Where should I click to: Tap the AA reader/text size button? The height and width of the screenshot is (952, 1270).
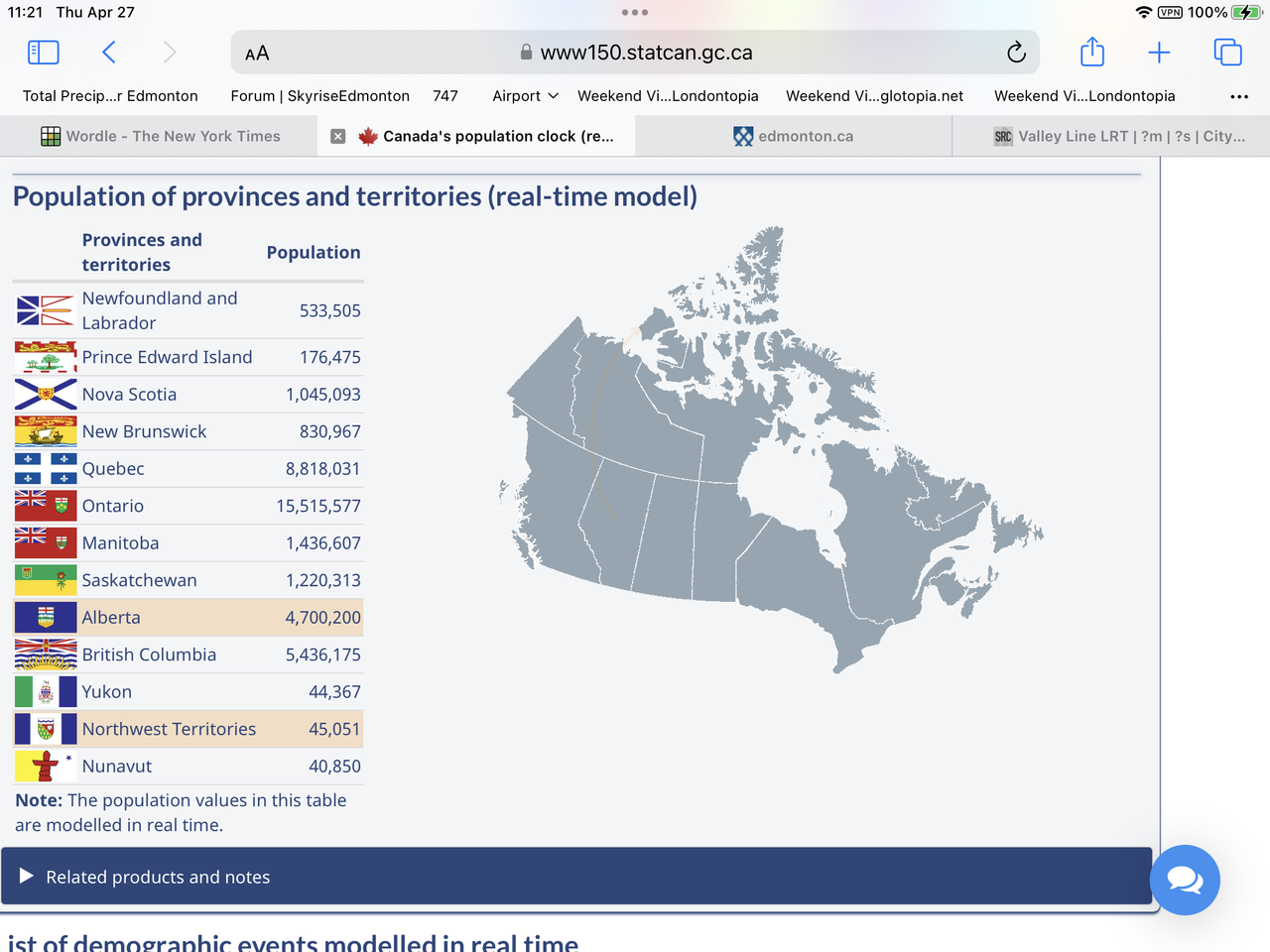[257, 54]
